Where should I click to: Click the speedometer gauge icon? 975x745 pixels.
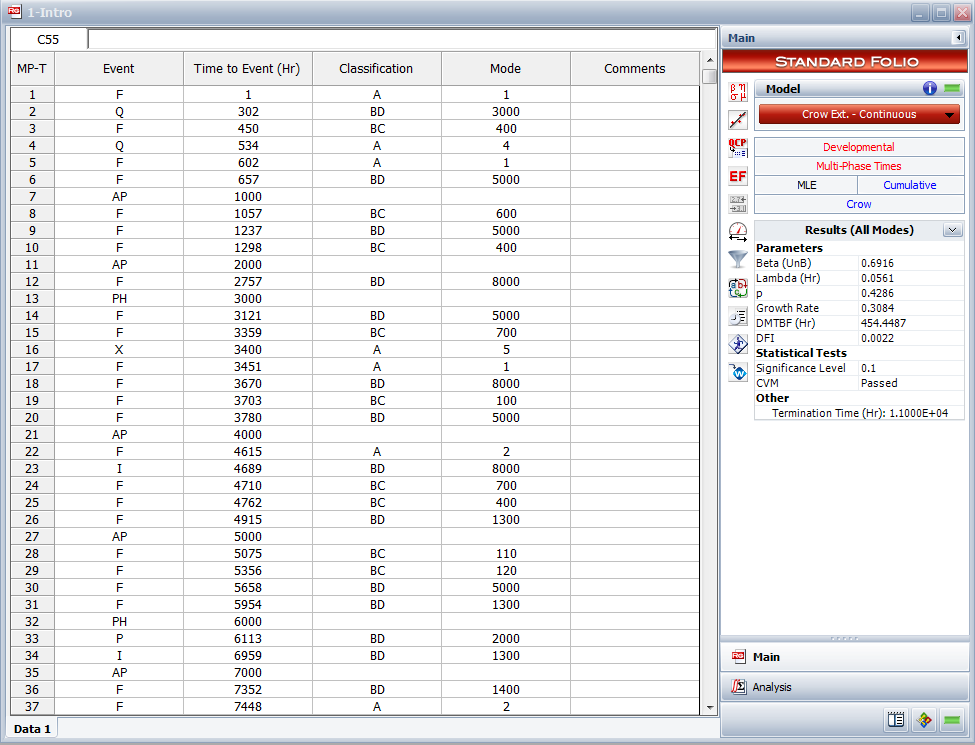(737, 232)
